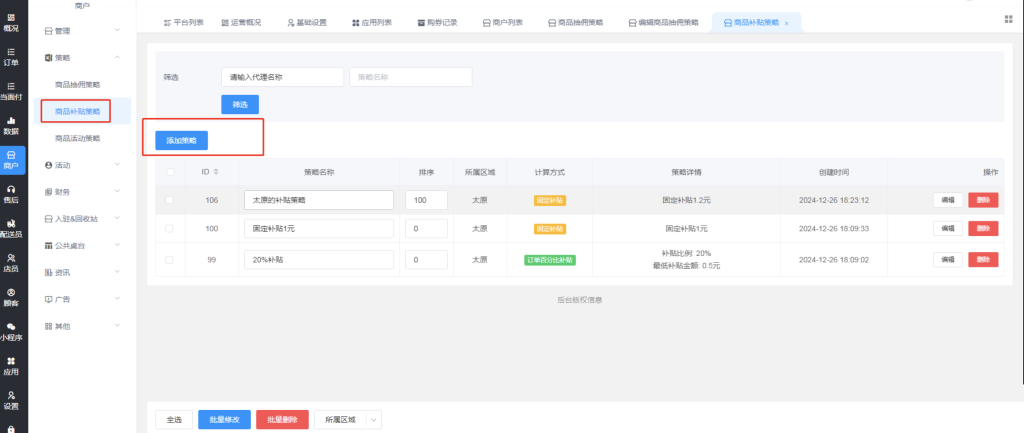This screenshot has height=433, width=1024.
Task: Expand the 活动 menu section
Action: coord(85,164)
